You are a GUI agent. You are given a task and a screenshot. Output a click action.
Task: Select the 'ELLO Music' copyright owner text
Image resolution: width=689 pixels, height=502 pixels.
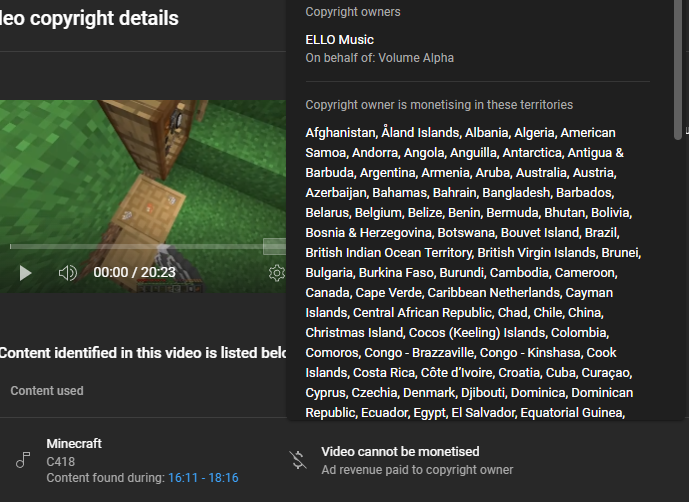tap(339, 40)
